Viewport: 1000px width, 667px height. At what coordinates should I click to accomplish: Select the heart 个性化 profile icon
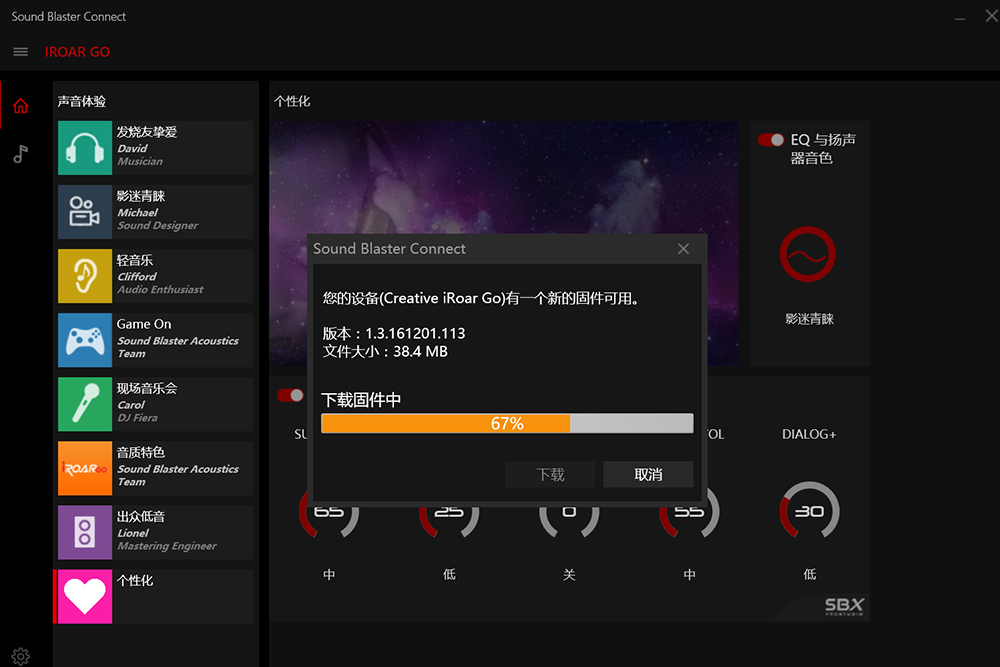[x=85, y=596]
